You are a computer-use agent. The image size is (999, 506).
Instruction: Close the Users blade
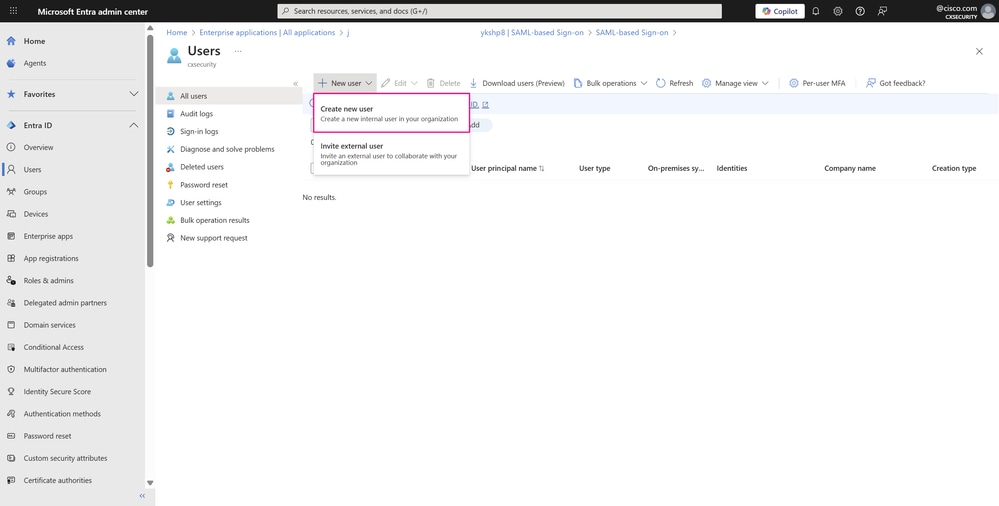coord(979,52)
